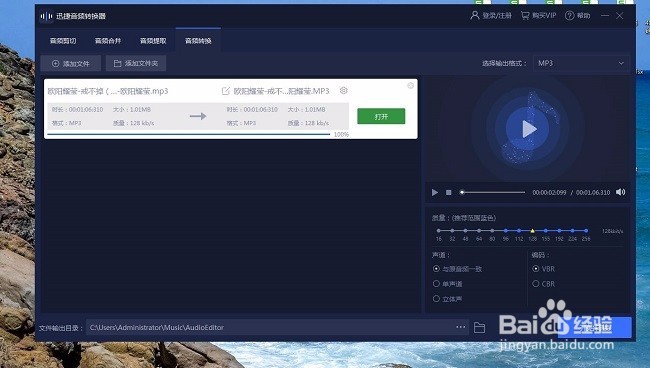Image resolution: width=650 pixels, height=368 pixels.
Task: Click the green 打开 open button
Action: point(381,116)
